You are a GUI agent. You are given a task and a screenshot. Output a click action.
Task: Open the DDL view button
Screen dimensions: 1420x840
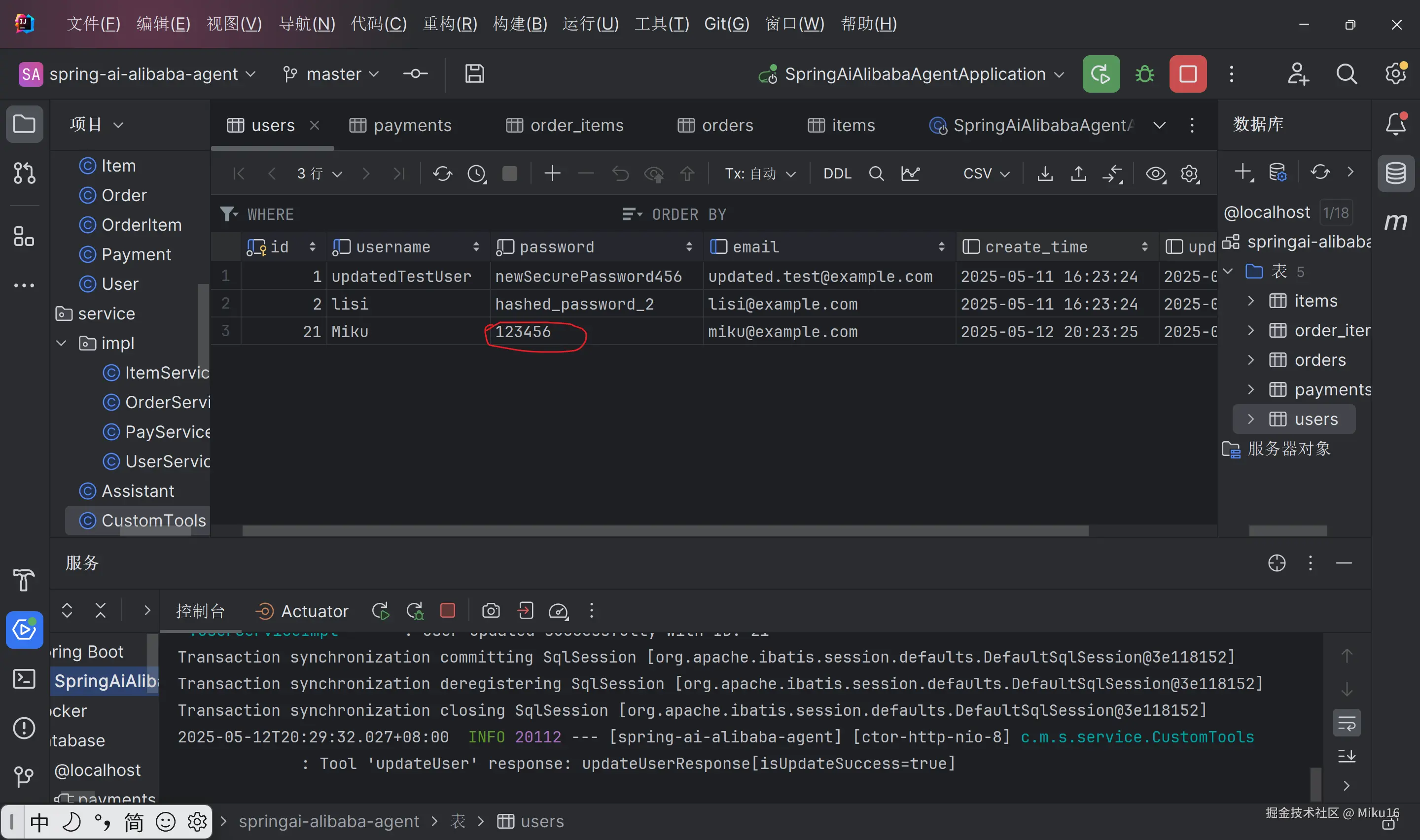(x=837, y=173)
